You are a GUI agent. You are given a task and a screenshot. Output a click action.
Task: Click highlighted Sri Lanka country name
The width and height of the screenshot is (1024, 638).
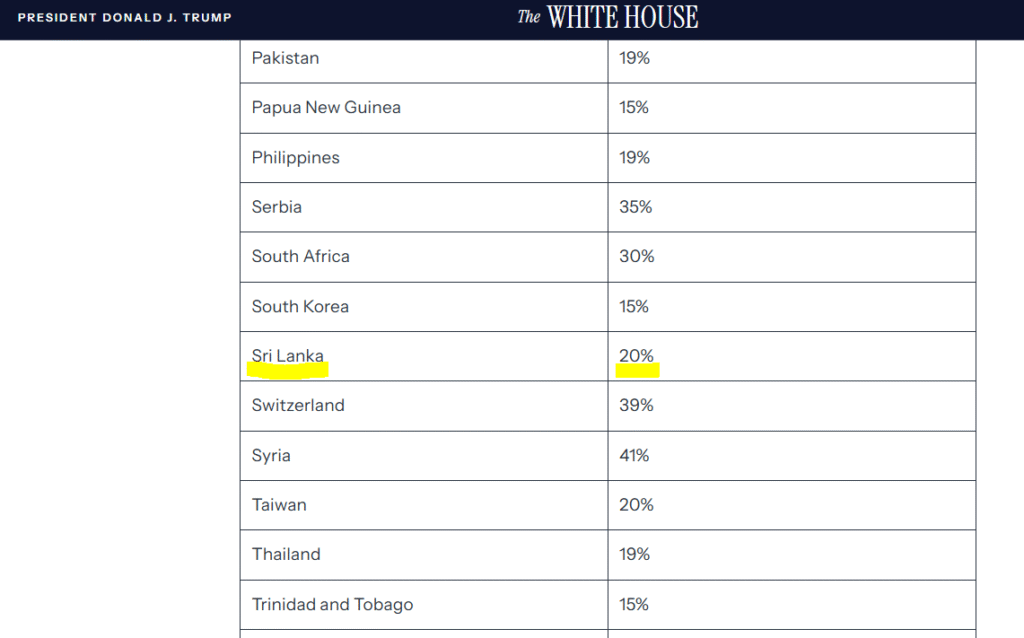287,356
